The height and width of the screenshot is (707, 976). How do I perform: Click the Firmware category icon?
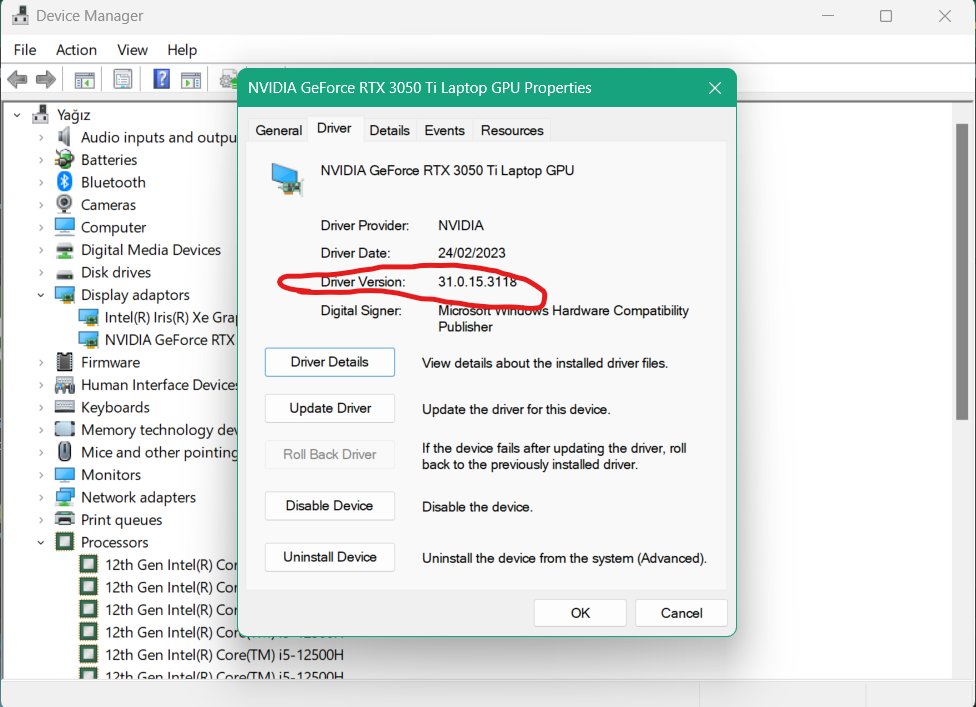click(64, 362)
